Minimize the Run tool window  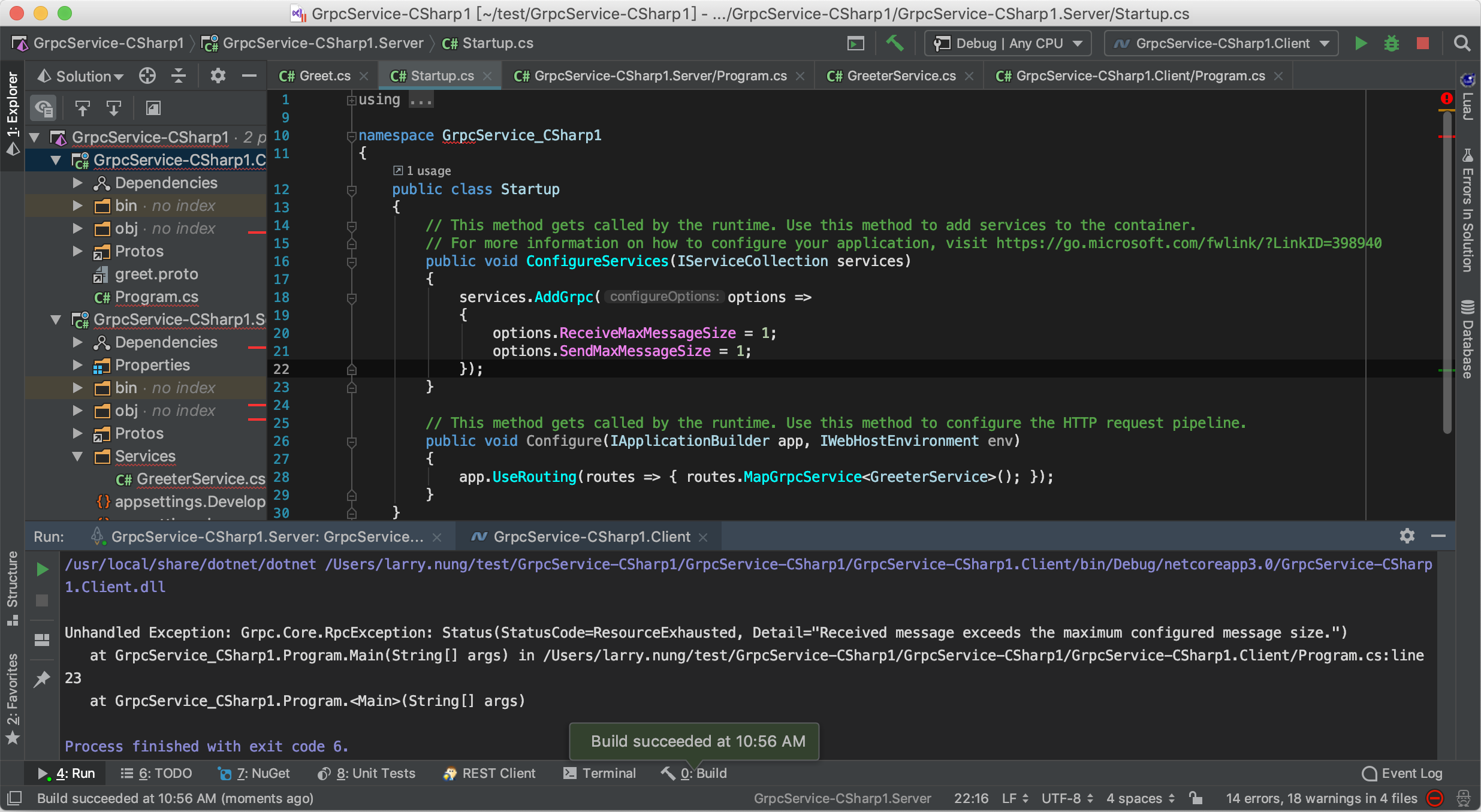tap(1438, 536)
